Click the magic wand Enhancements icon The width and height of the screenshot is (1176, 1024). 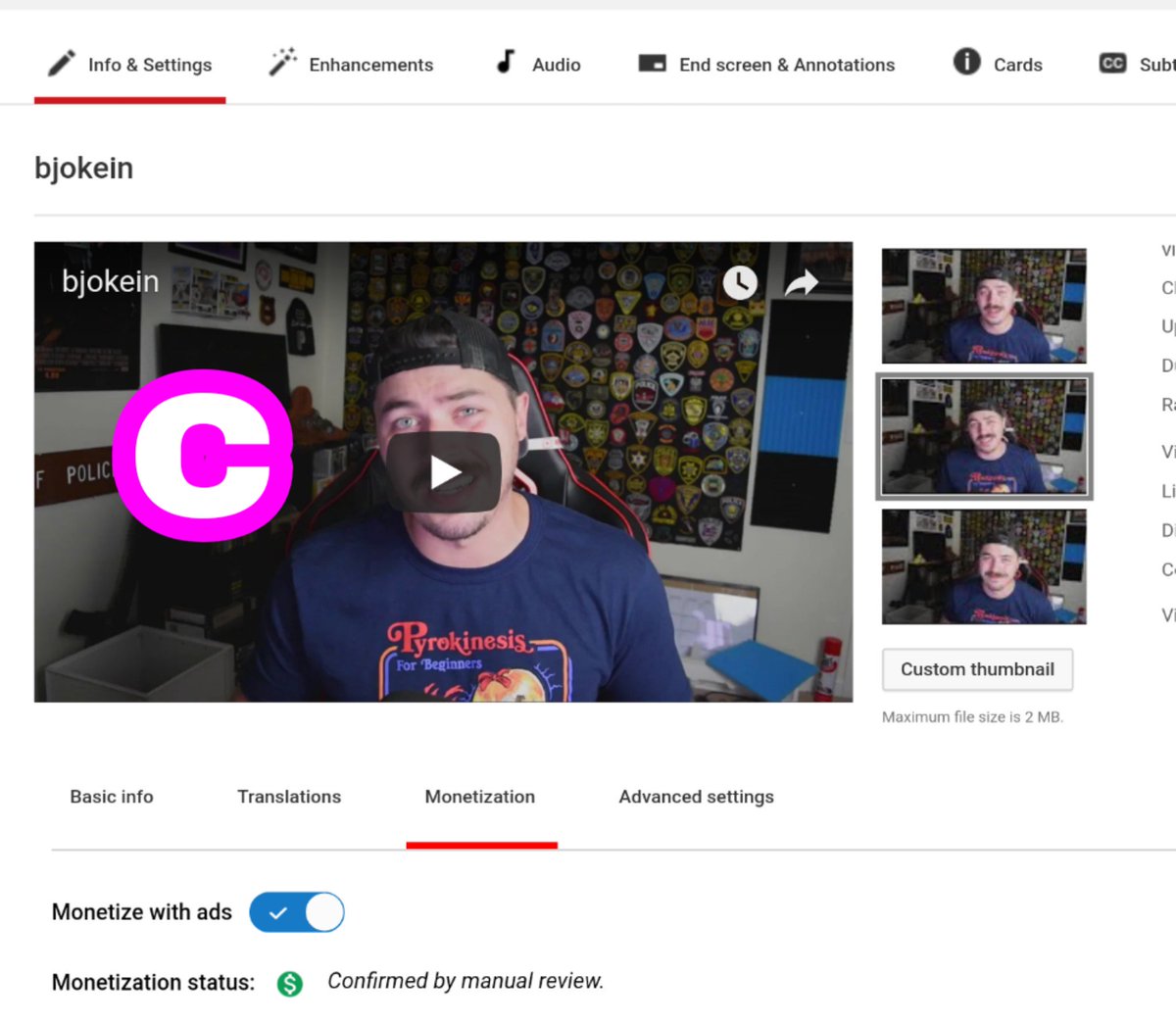tap(282, 62)
